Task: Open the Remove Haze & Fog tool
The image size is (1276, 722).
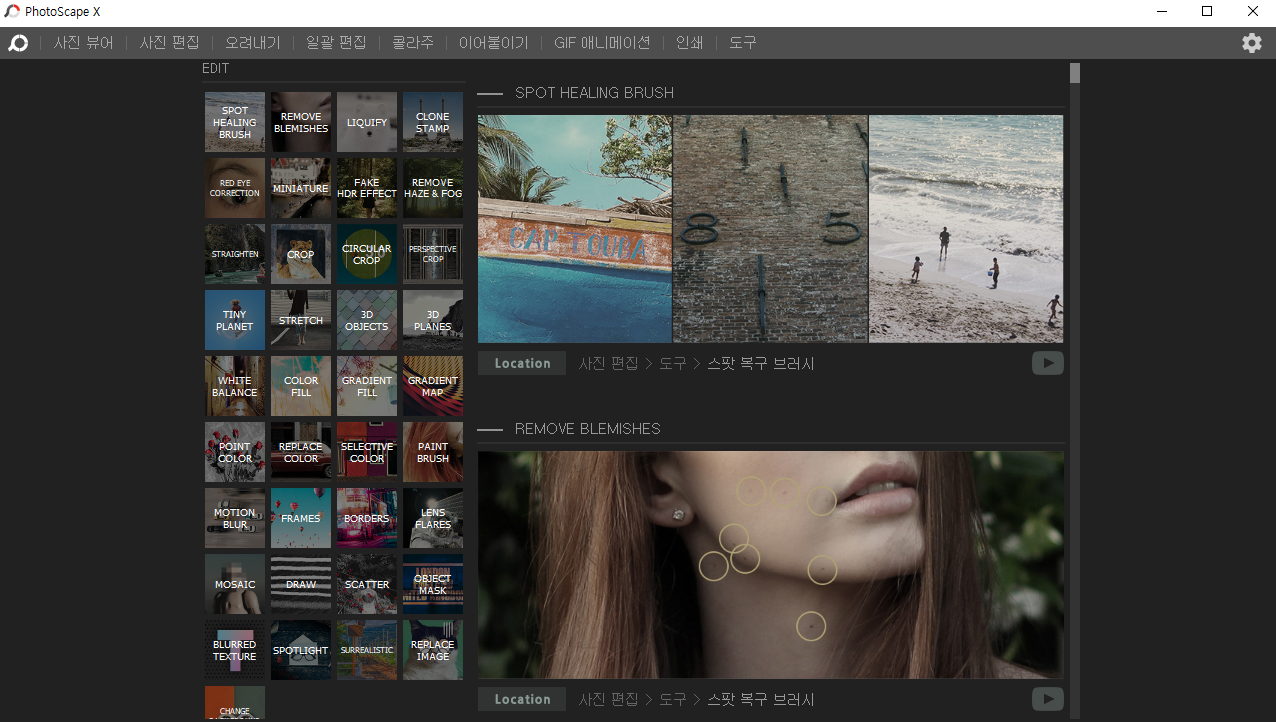Action: (x=432, y=188)
